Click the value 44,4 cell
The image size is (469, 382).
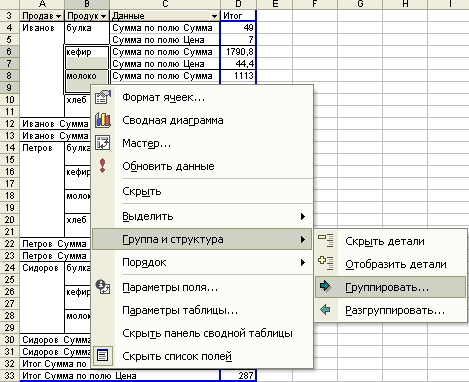pyautogui.click(x=238, y=64)
